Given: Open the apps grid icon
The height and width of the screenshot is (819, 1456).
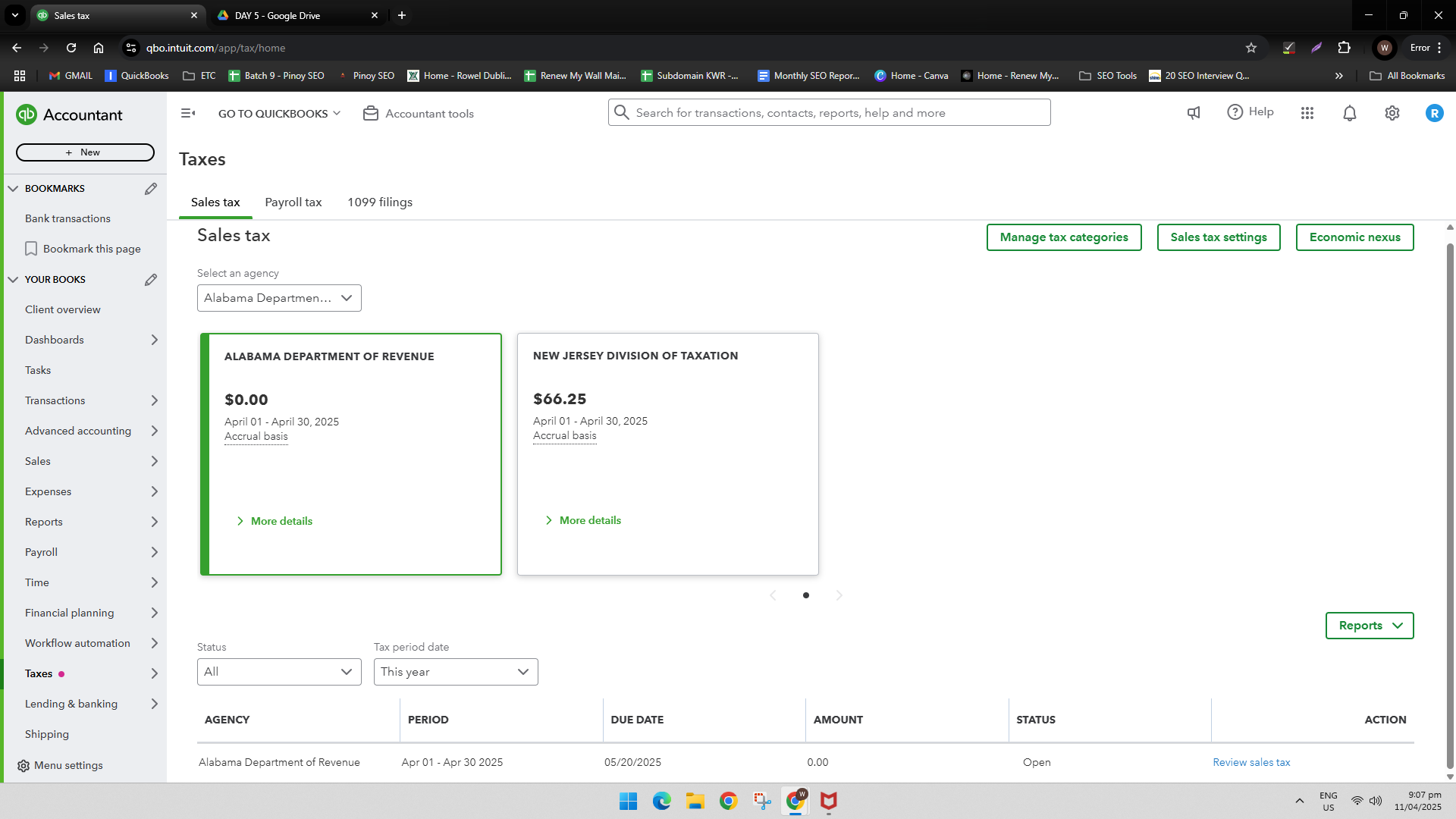Looking at the screenshot, I should pyautogui.click(x=1307, y=113).
